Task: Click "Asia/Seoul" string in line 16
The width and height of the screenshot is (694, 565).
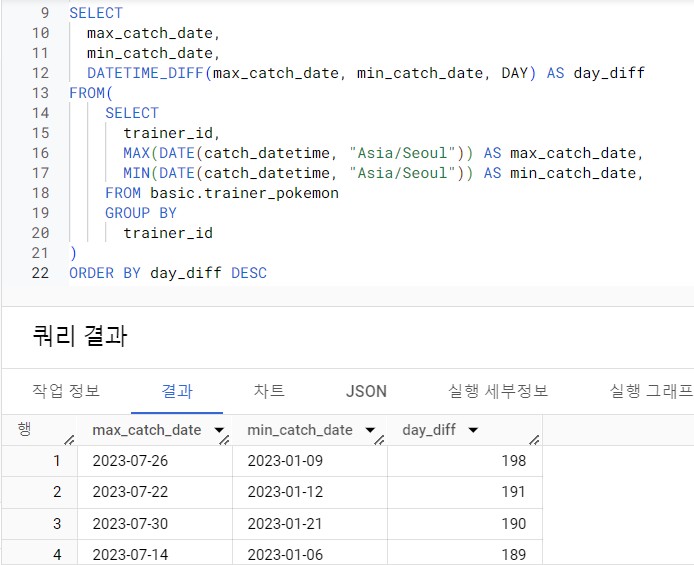Action: coord(402,153)
